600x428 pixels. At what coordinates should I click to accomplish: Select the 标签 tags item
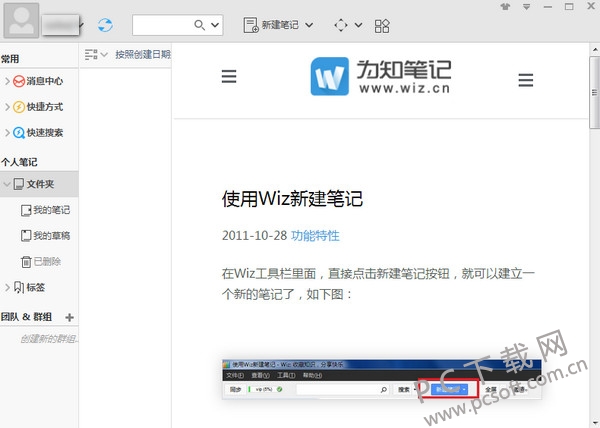point(29,287)
